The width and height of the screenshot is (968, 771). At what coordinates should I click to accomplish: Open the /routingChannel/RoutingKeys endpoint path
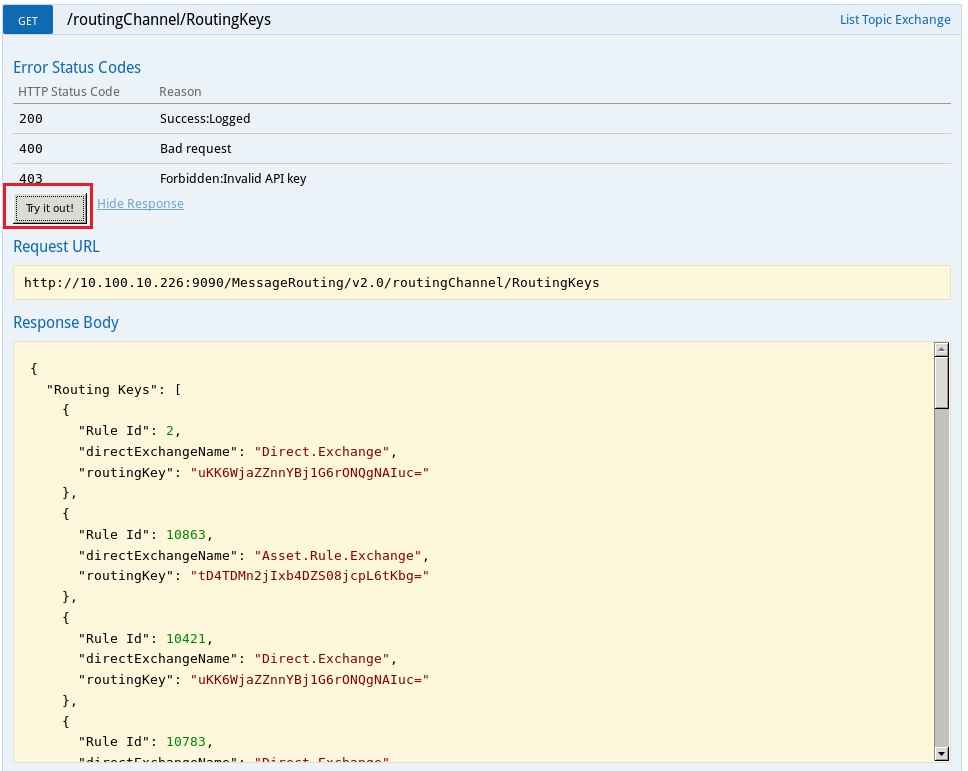[x=169, y=20]
